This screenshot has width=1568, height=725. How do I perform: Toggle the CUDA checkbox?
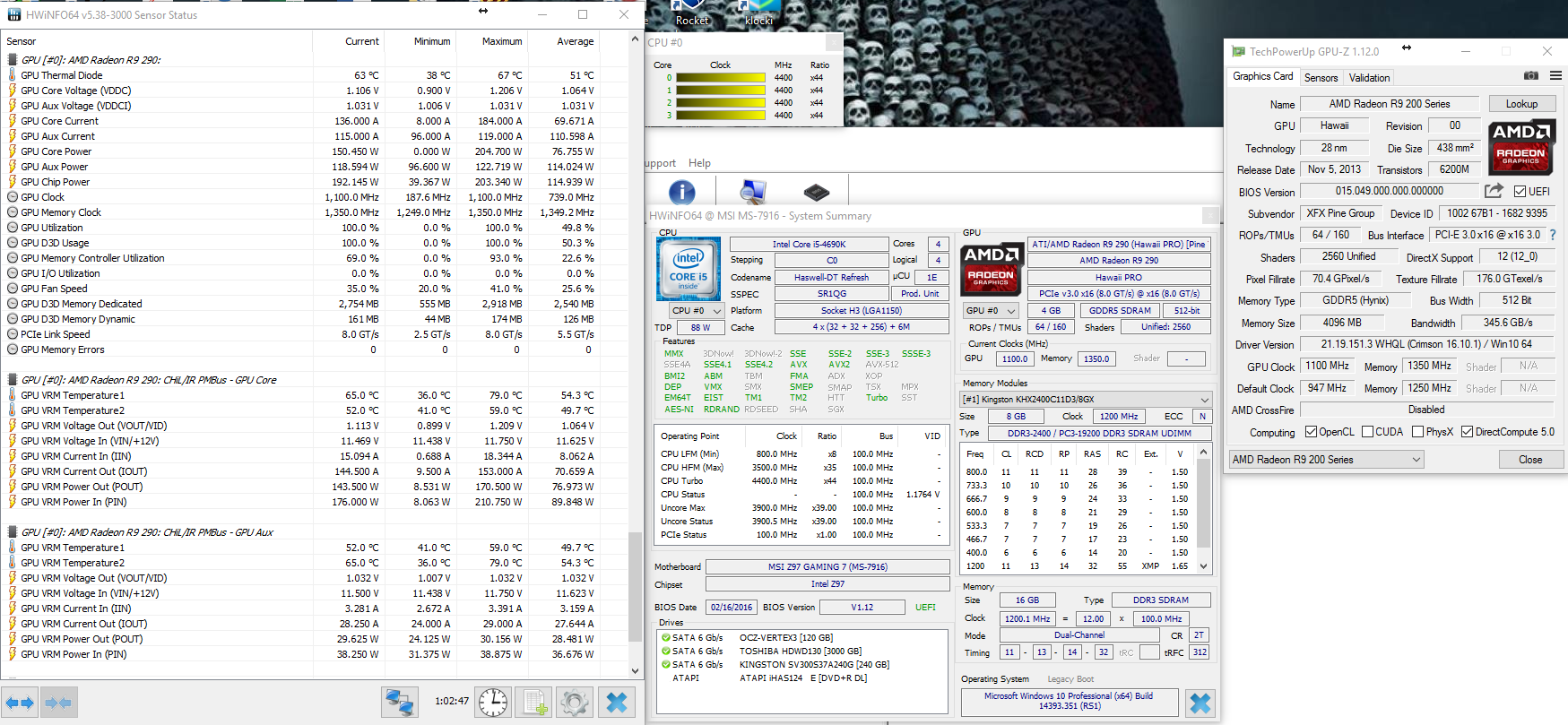(1367, 432)
